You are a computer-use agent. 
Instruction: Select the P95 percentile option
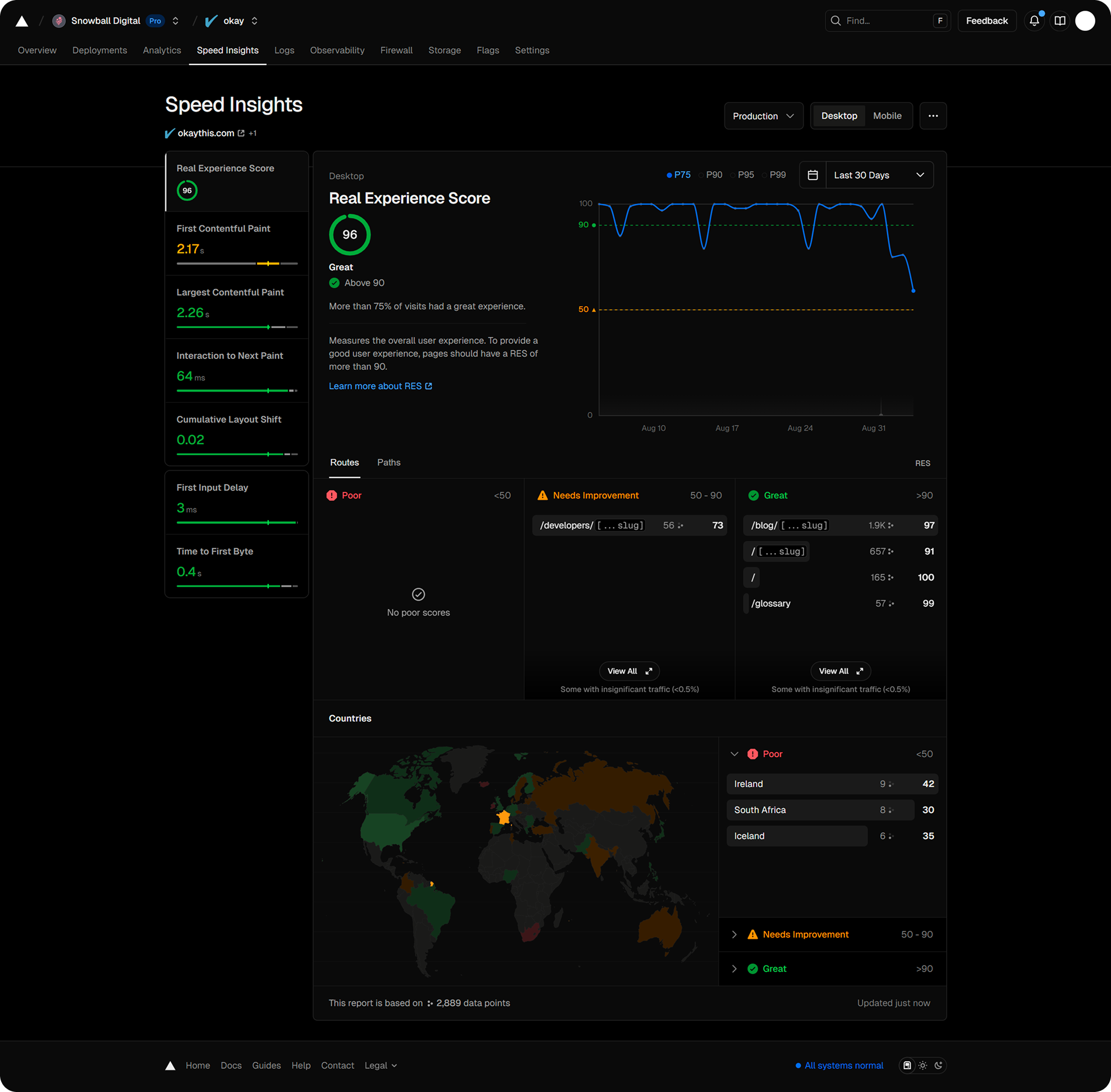pyautogui.click(x=742, y=175)
